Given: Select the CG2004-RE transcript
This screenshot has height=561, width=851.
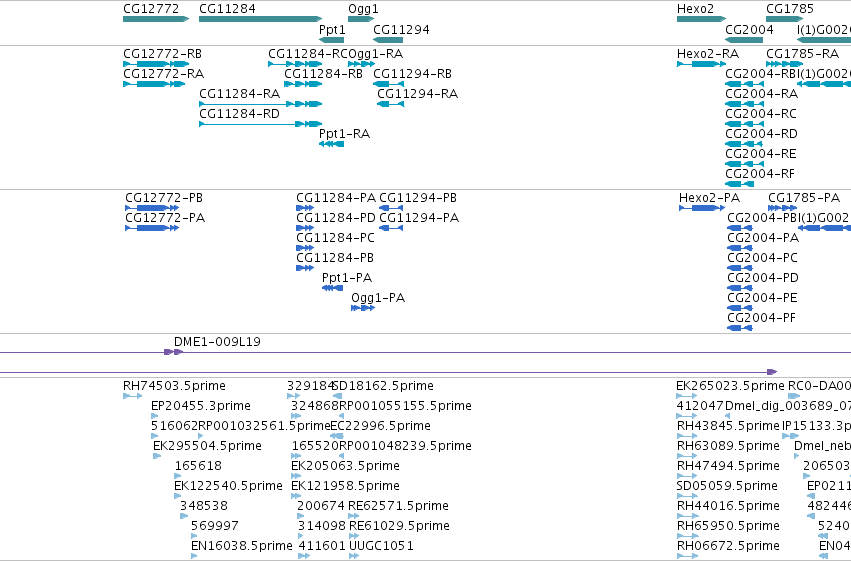Looking at the screenshot, I should 744,164.
